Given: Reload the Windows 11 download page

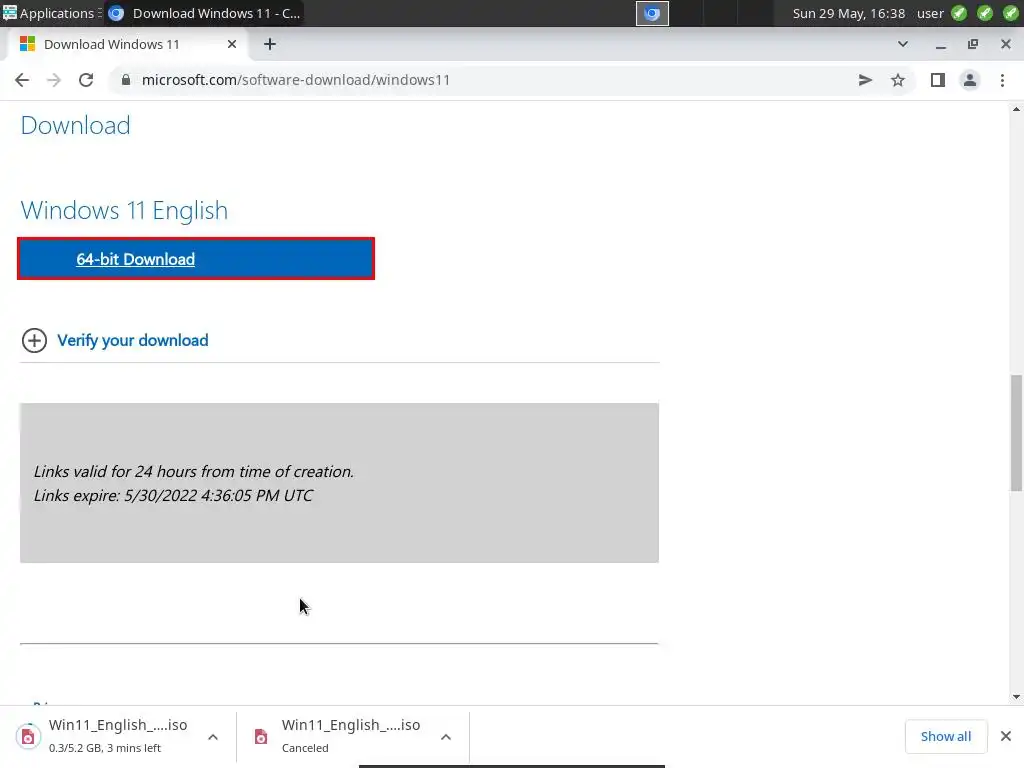Looking at the screenshot, I should pyautogui.click(x=86, y=80).
